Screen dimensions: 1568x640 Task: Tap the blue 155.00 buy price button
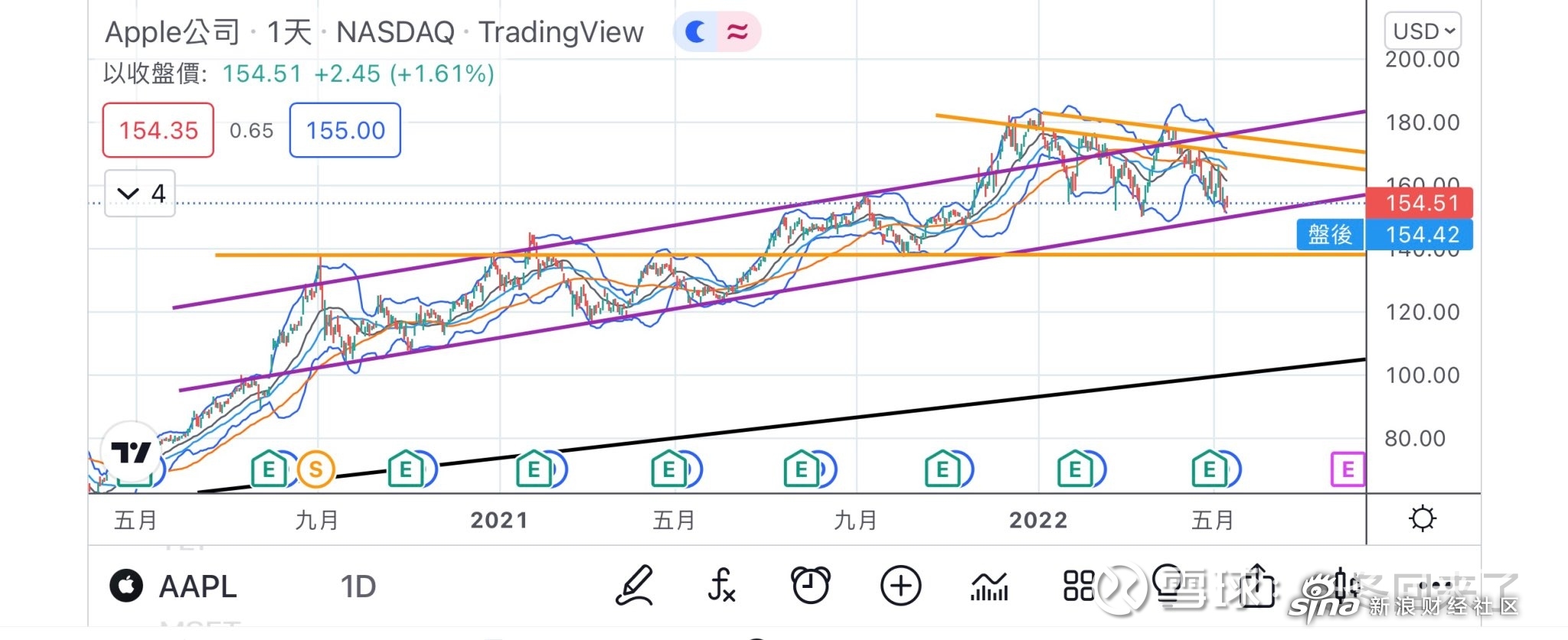point(345,130)
